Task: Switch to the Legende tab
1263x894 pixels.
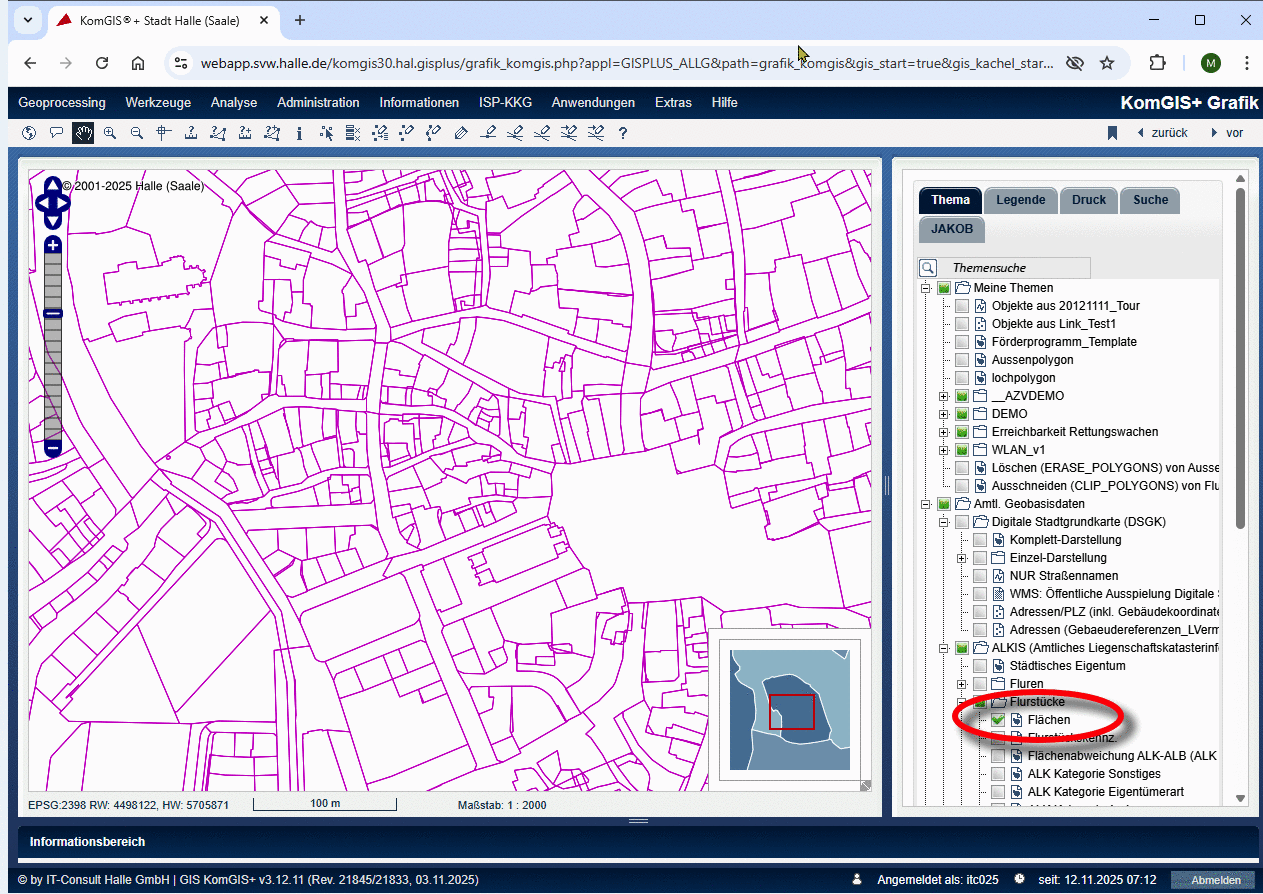Action: pyautogui.click(x=1020, y=200)
